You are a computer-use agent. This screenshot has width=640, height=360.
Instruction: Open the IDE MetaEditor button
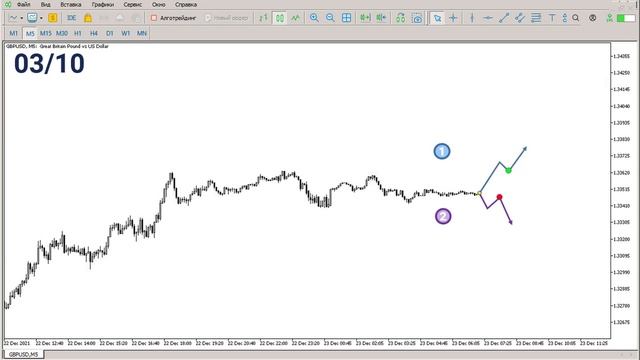pyautogui.click(x=71, y=18)
